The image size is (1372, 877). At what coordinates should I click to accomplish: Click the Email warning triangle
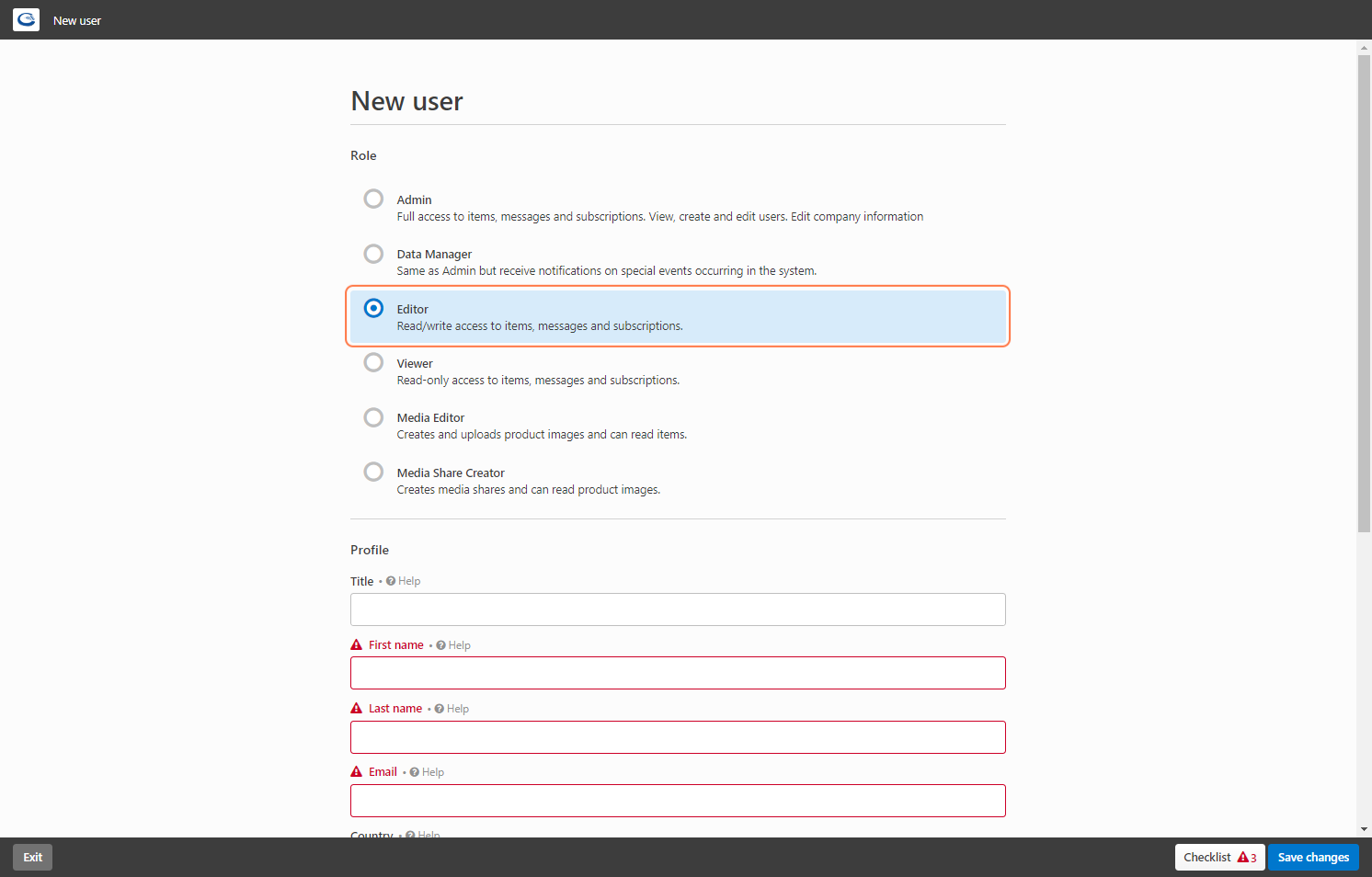pos(357,771)
